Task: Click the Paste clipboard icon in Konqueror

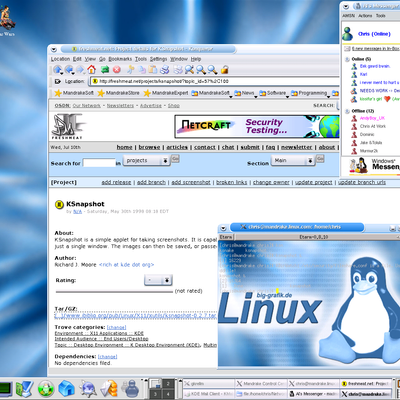Action: tap(153, 70)
